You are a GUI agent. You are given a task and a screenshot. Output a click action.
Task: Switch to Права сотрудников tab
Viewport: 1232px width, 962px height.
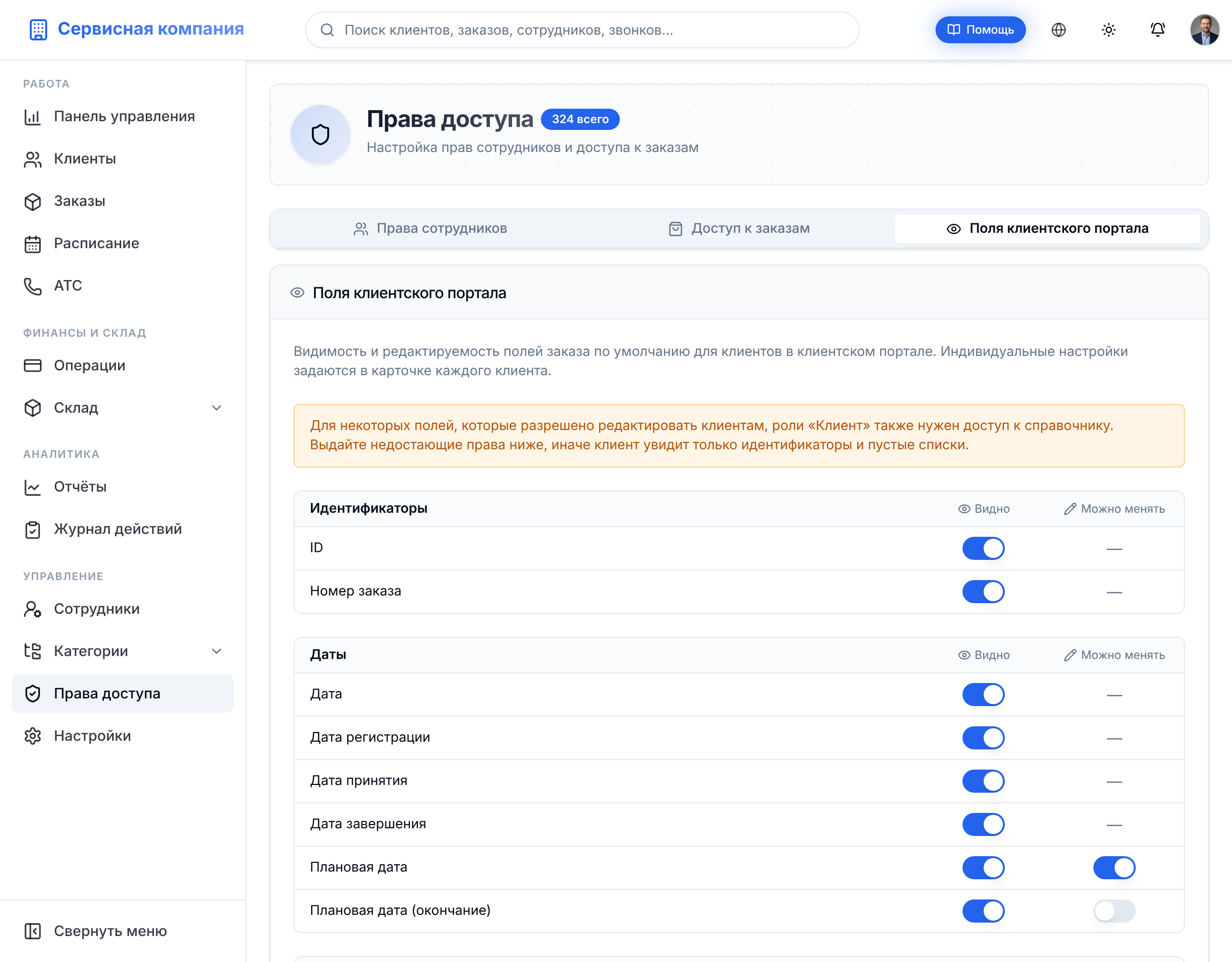(430, 228)
